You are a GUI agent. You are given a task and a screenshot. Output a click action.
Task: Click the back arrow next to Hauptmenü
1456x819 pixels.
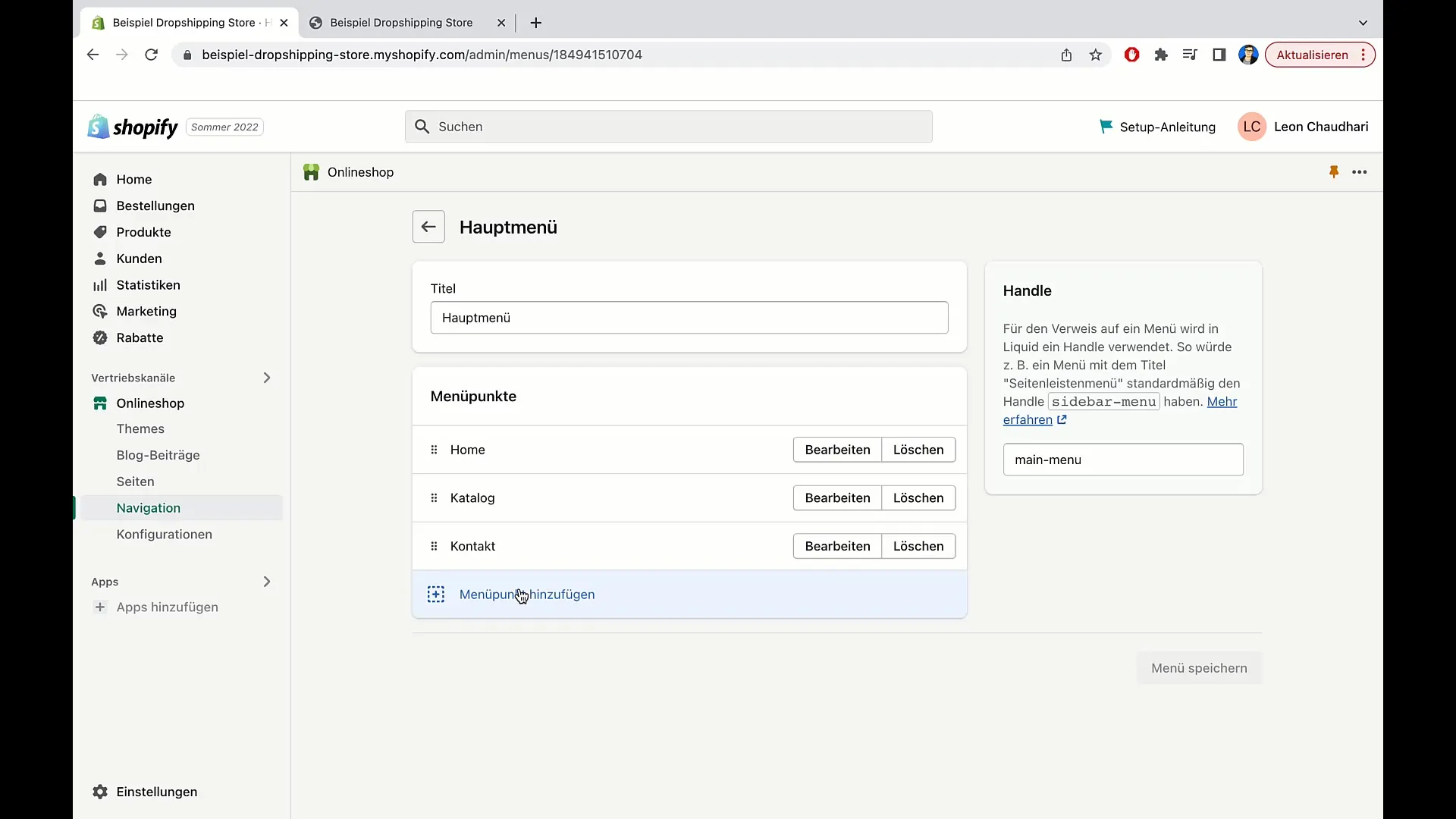[428, 227]
